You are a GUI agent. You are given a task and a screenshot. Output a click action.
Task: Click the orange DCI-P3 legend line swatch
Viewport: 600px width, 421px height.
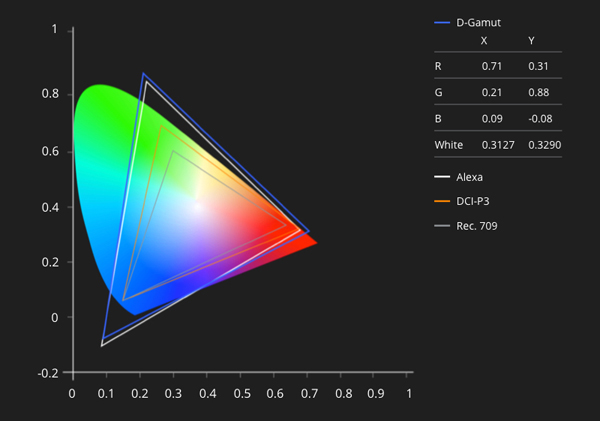pos(443,201)
